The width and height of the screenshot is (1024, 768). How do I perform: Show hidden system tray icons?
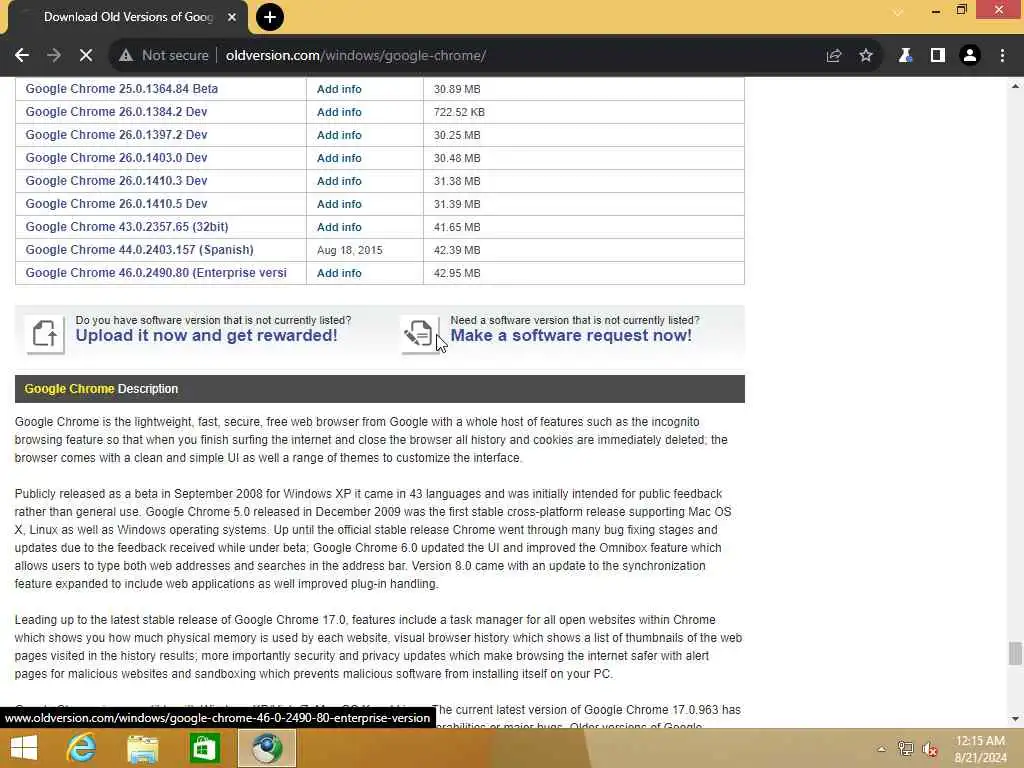coord(881,749)
